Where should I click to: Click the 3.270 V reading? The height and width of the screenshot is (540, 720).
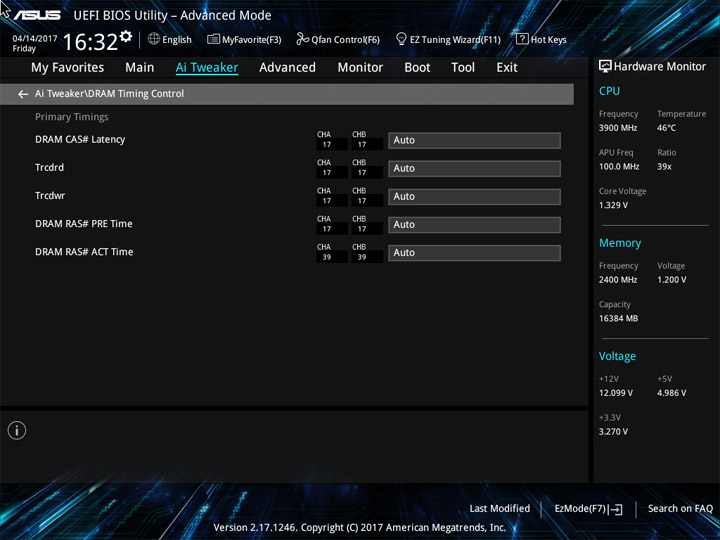(x=613, y=432)
